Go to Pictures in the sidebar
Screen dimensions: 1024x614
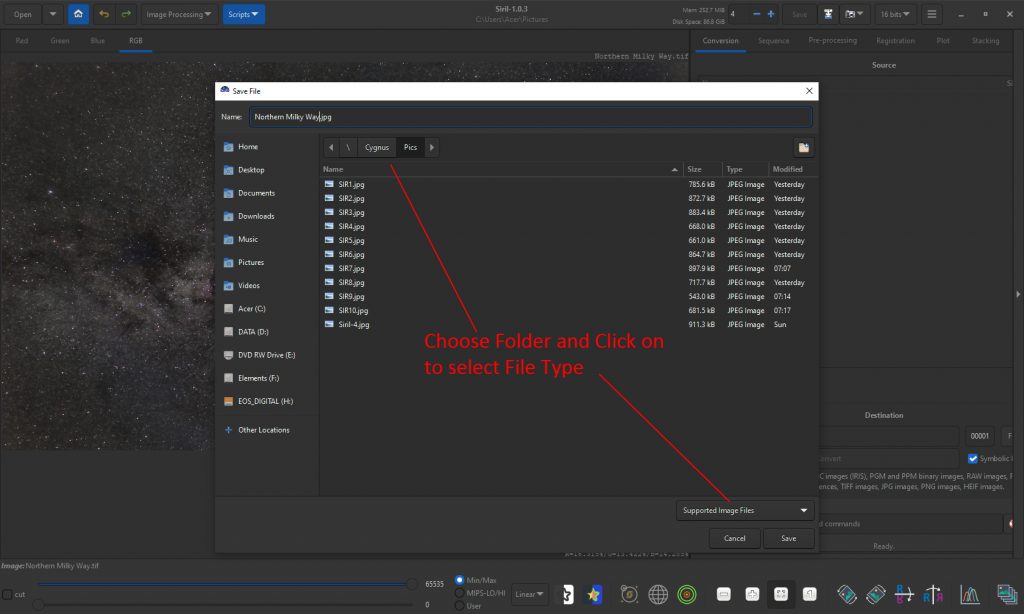(251, 263)
